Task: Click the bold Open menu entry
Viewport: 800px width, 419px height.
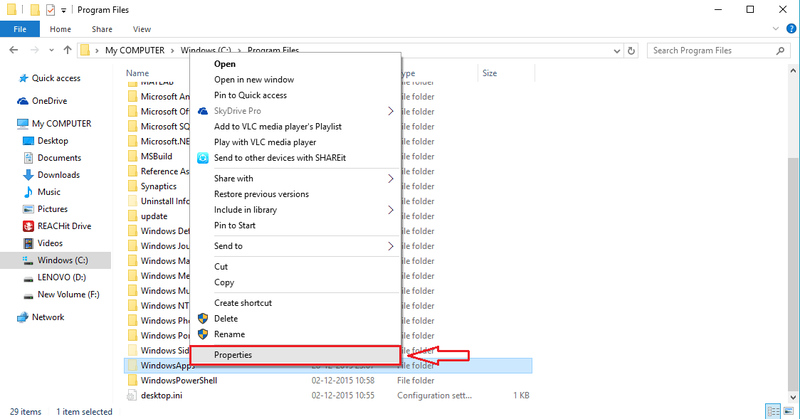Action: [x=225, y=64]
